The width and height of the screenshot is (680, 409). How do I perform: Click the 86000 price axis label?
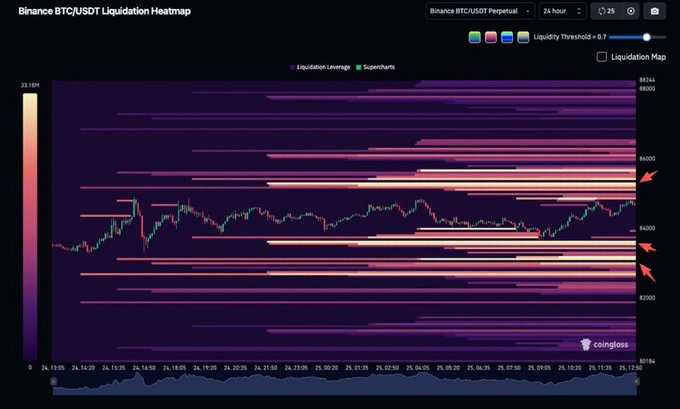click(x=647, y=159)
